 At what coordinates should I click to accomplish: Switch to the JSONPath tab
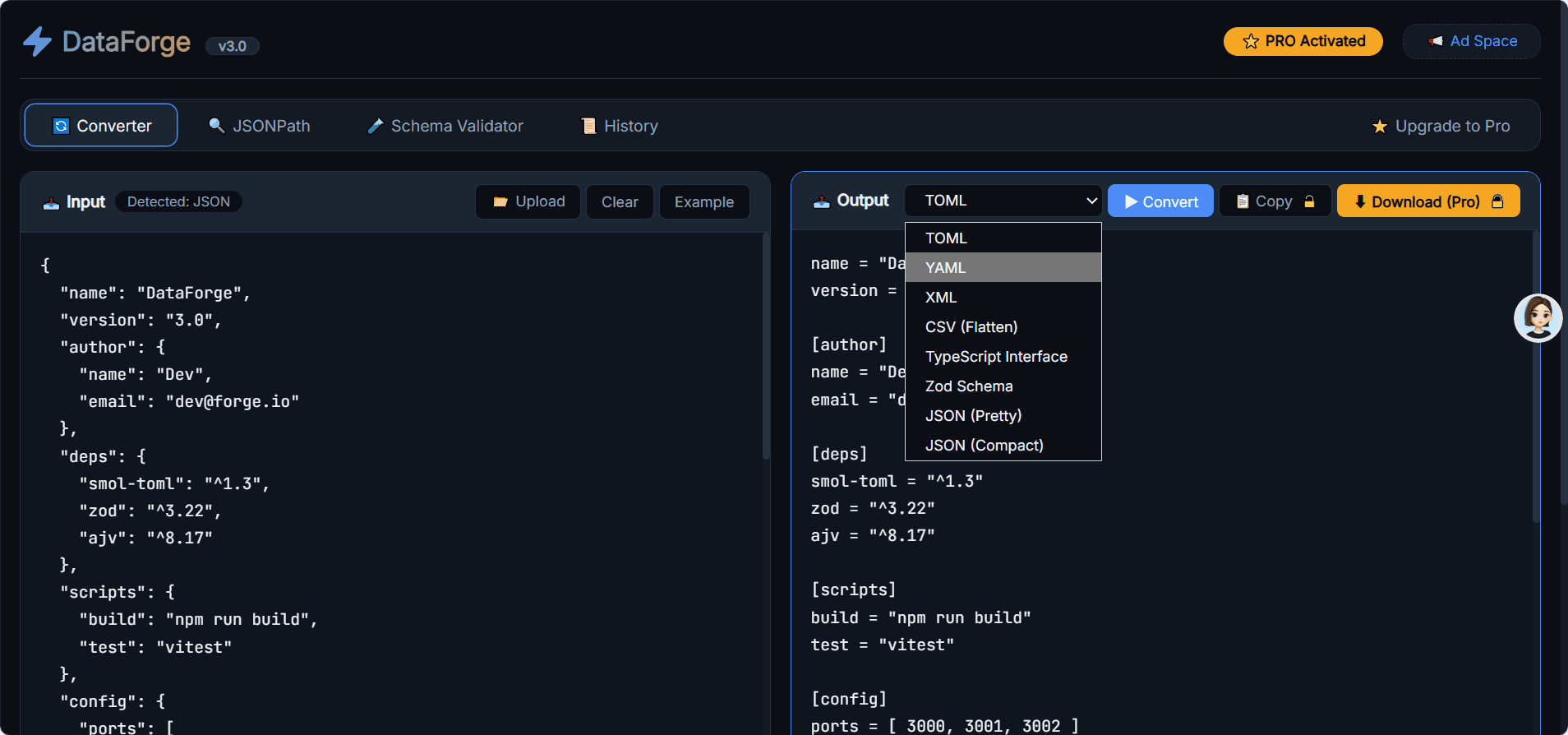[x=260, y=126]
